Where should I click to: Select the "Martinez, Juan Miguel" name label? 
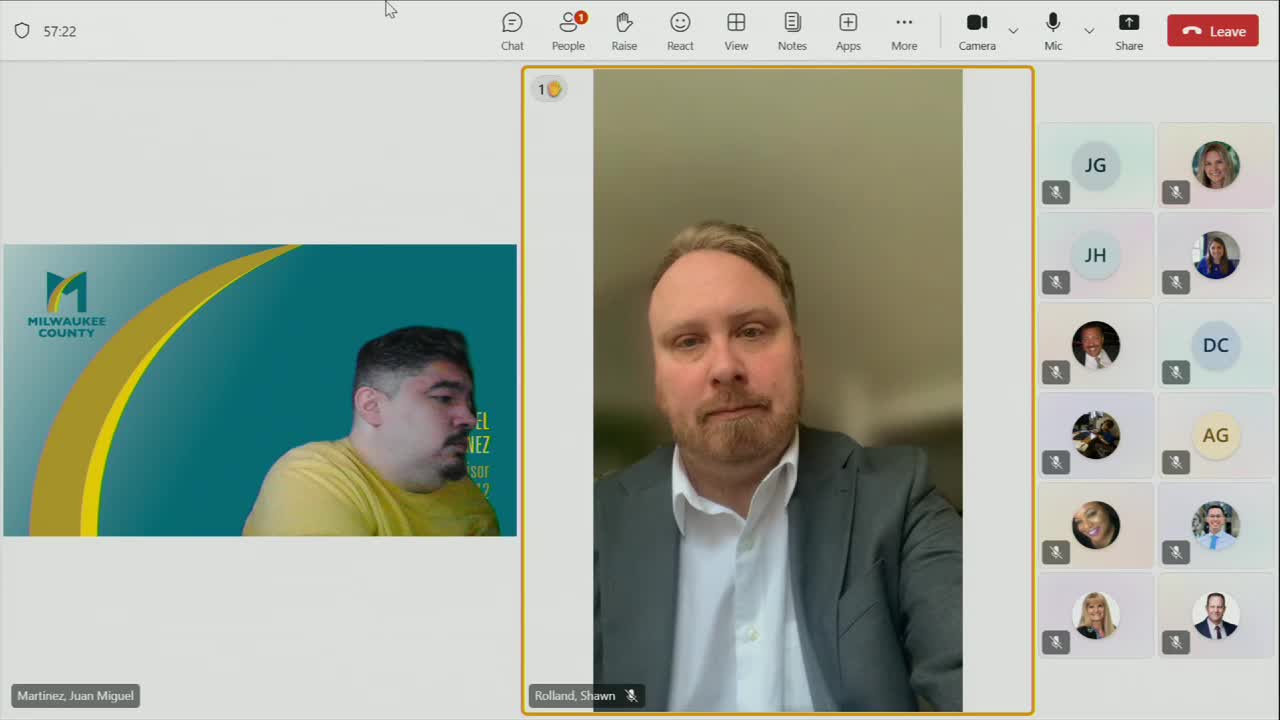75,696
